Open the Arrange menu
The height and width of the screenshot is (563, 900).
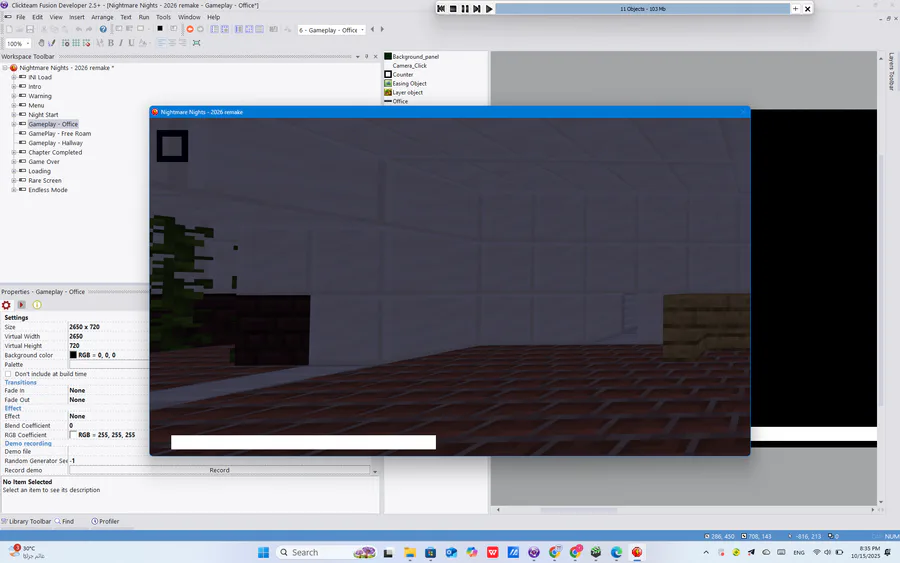coord(102,17)
